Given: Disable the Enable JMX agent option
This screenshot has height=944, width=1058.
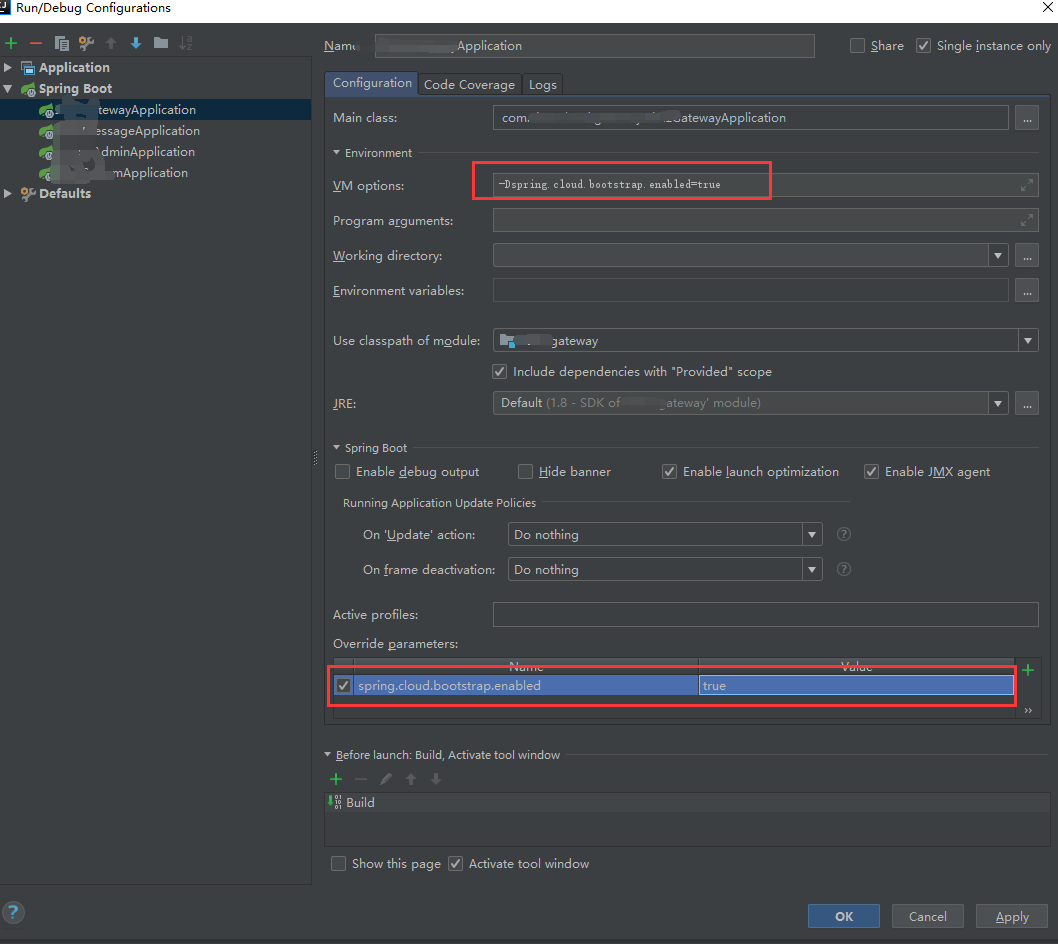Looking at the screenshot, I should 871,471.
